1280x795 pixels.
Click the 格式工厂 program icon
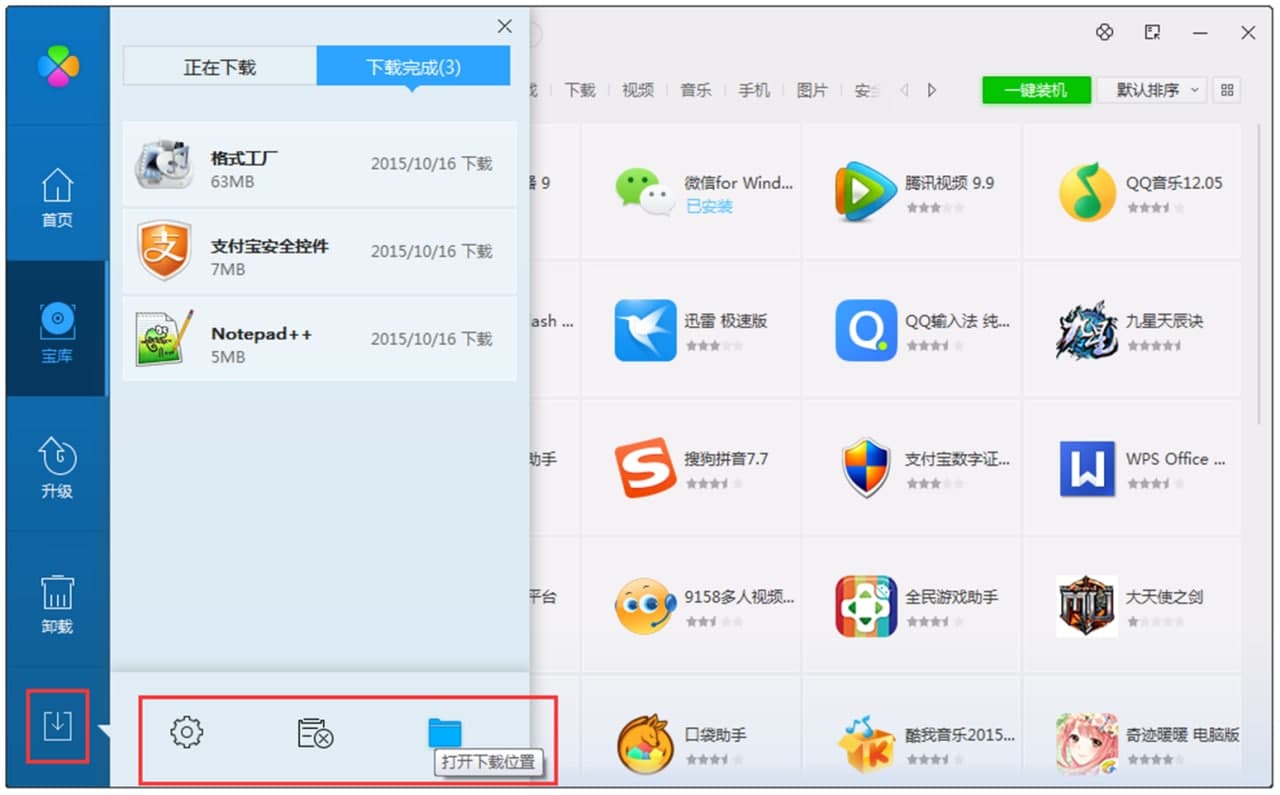coord(164,164)
